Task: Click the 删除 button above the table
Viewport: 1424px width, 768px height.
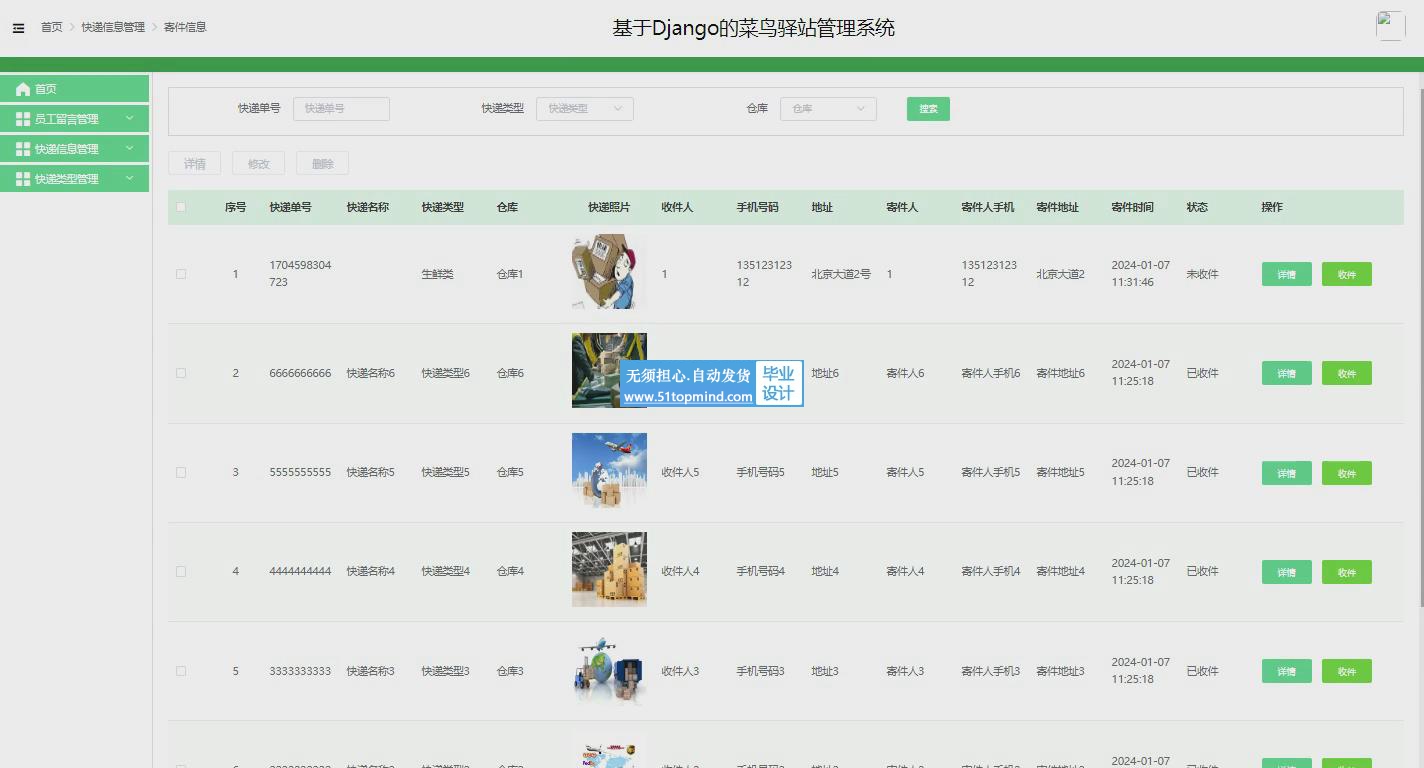Action: 322,164
